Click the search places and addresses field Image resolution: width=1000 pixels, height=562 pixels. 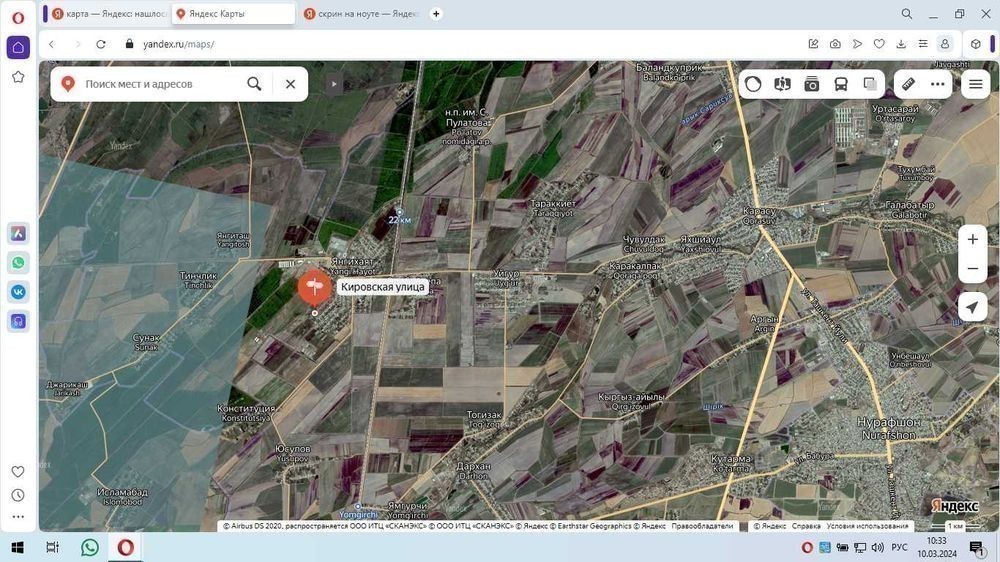tap(160, 84)
